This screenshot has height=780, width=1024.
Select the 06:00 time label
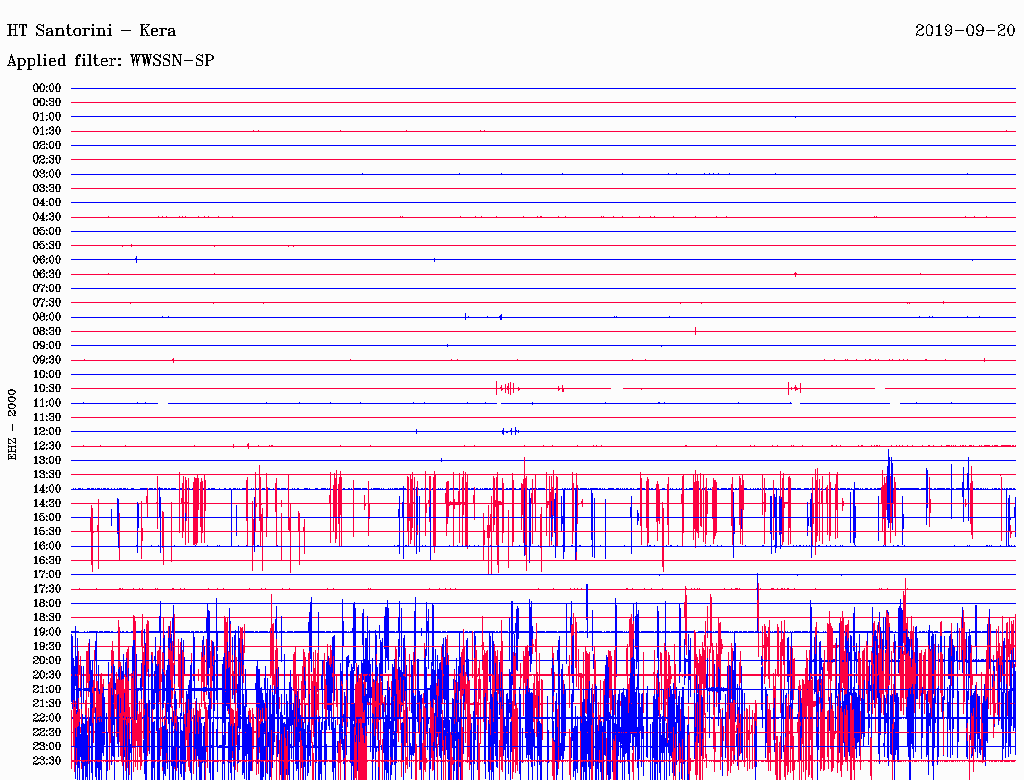[x=47, y=260]
